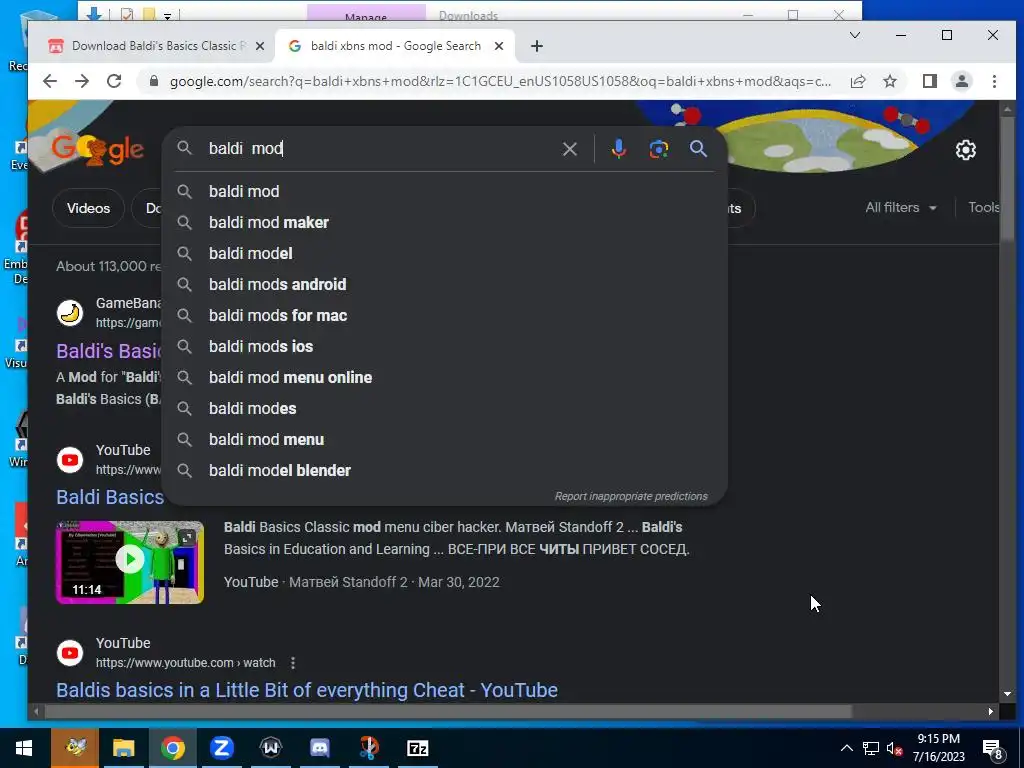
Task: Open Baldis basics Little Bit of everything Cheat link
Action: (307, 690)
